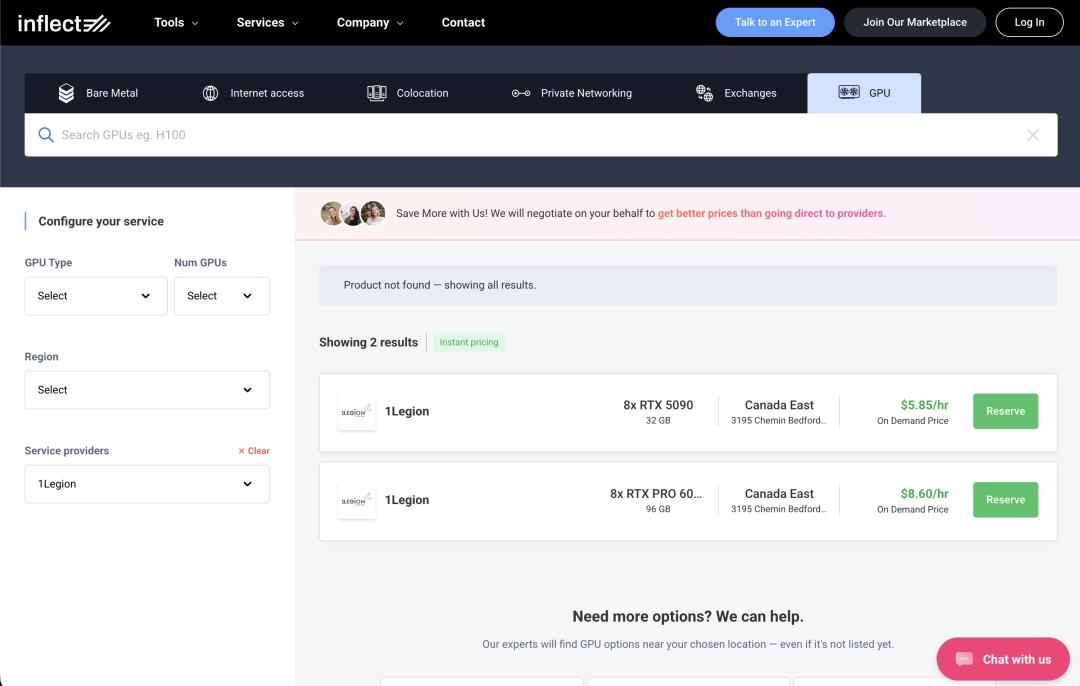Click the Bare Metal stack icon
The image size is (1080, 686).
tap(66, 93)
